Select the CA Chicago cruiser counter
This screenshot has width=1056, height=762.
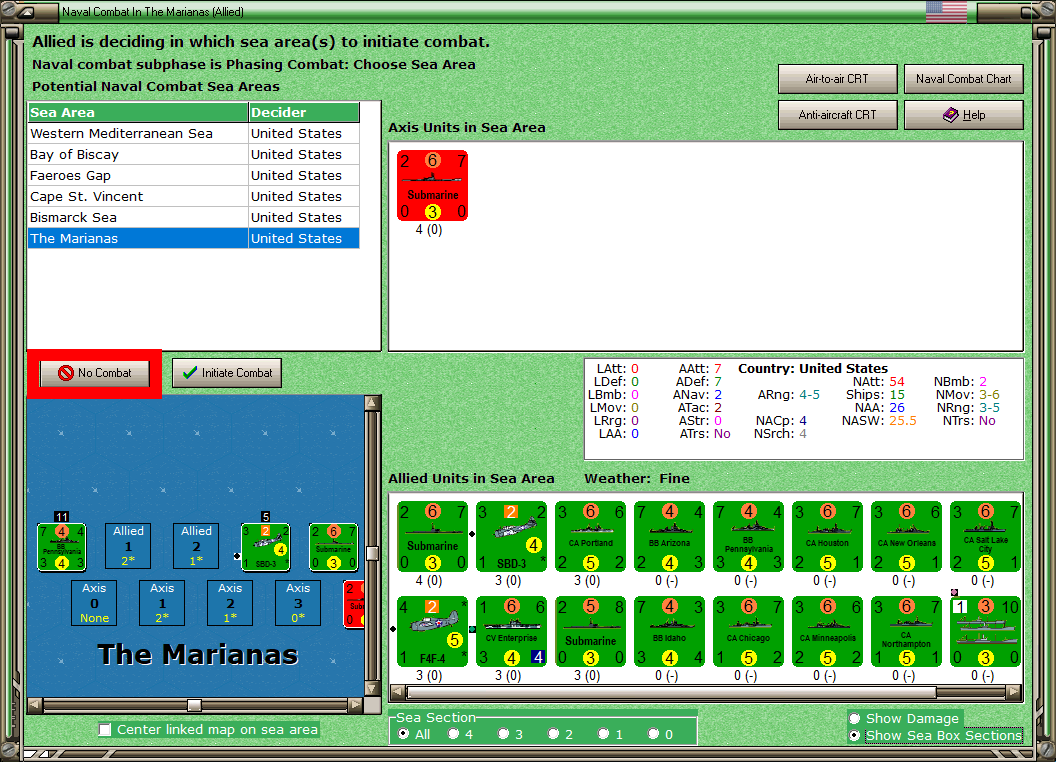pos(748,632)
